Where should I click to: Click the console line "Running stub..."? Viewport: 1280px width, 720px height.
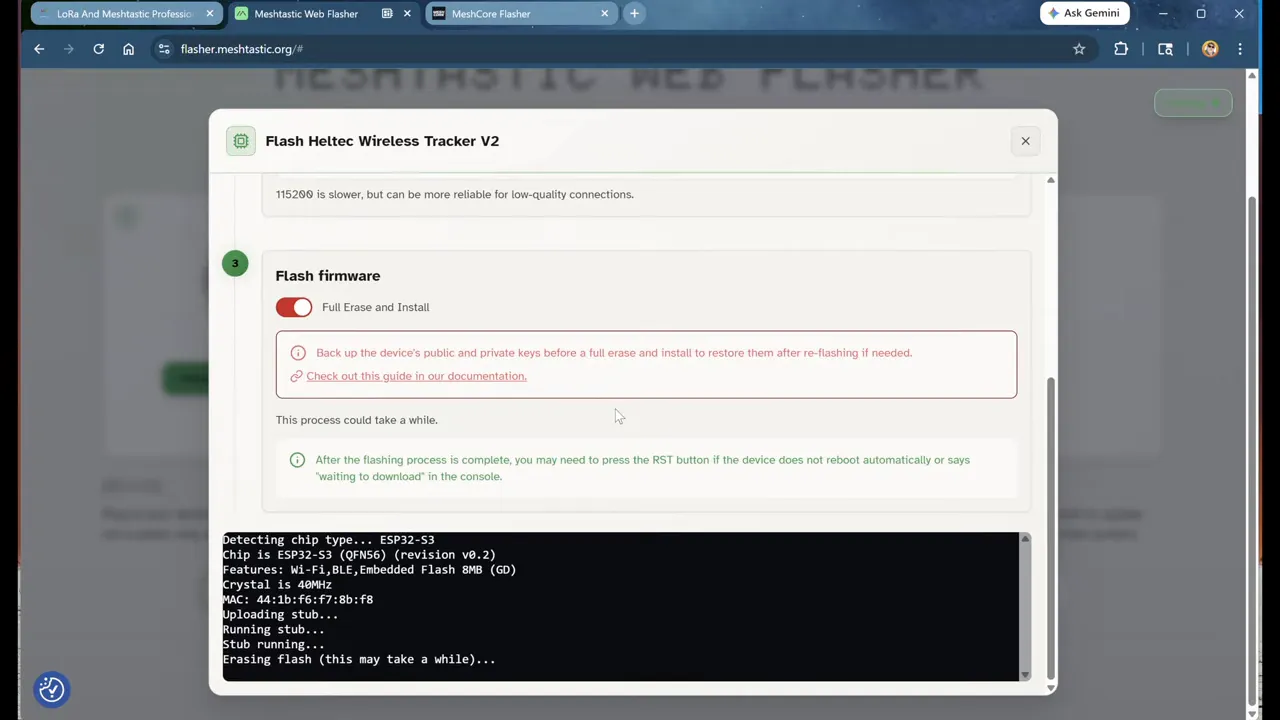coord(273,630)
